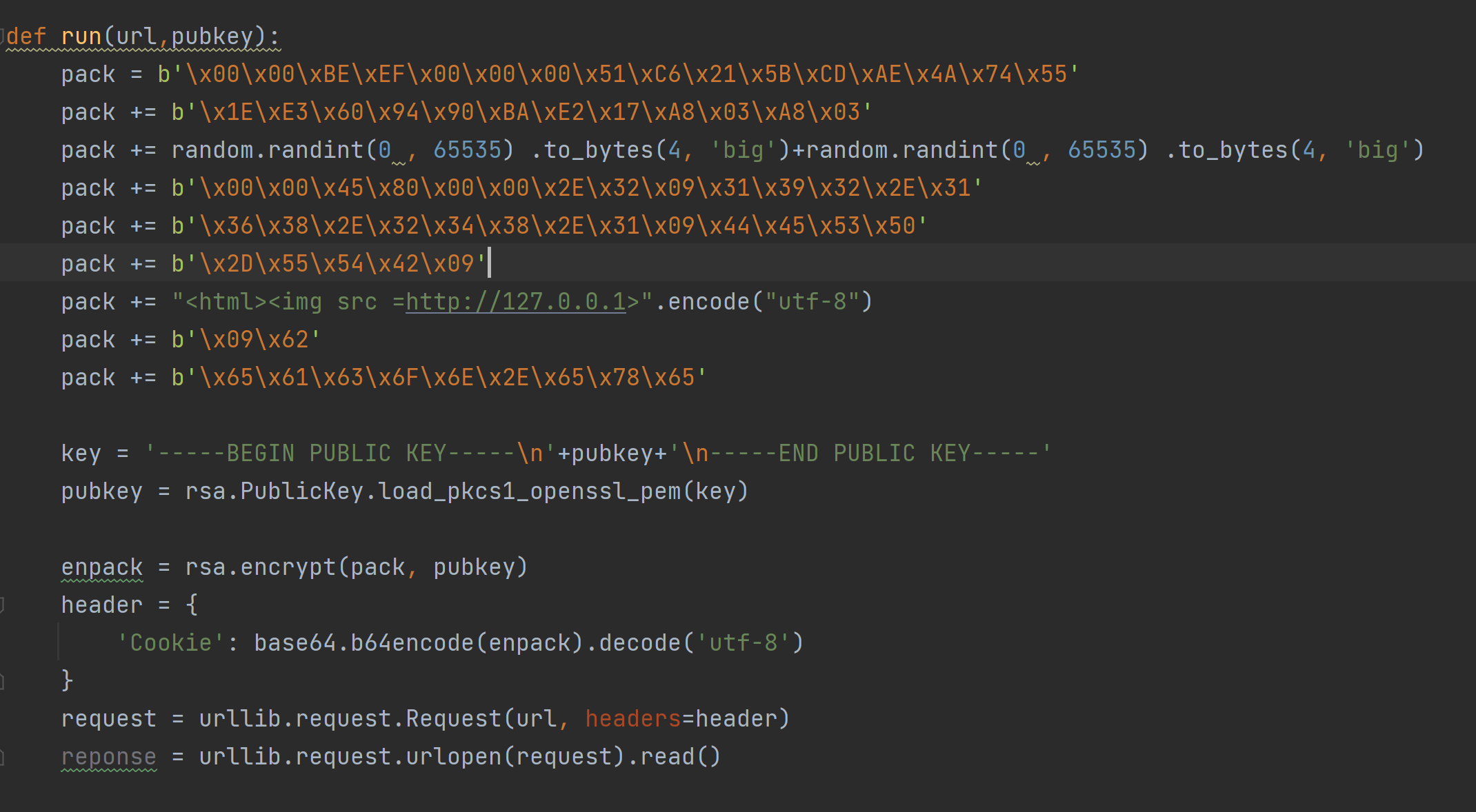Open the http://127.0.0.1 hyperlink
The image size is (1476, 812).
coord(514,301)
